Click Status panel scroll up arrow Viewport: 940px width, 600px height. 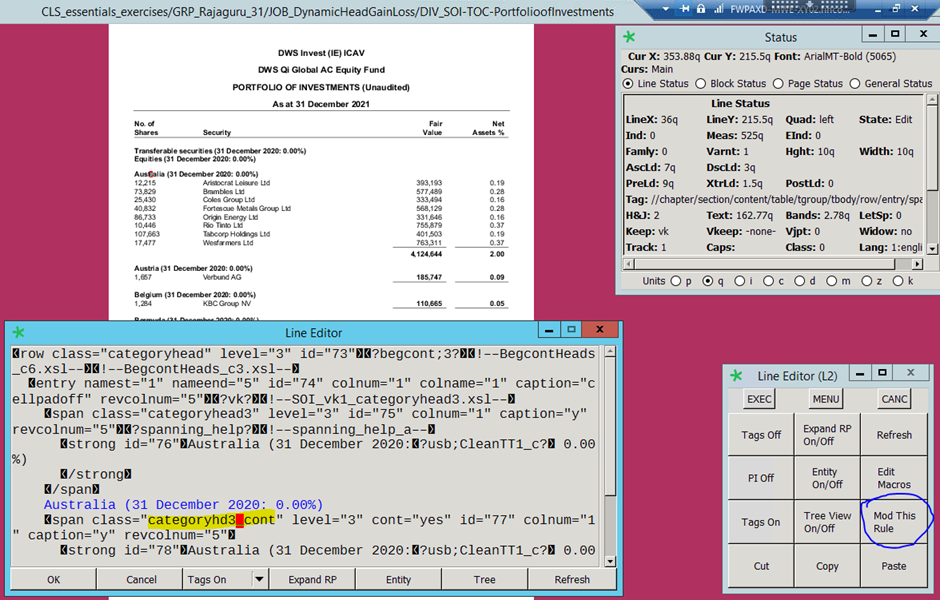[932, 101]
